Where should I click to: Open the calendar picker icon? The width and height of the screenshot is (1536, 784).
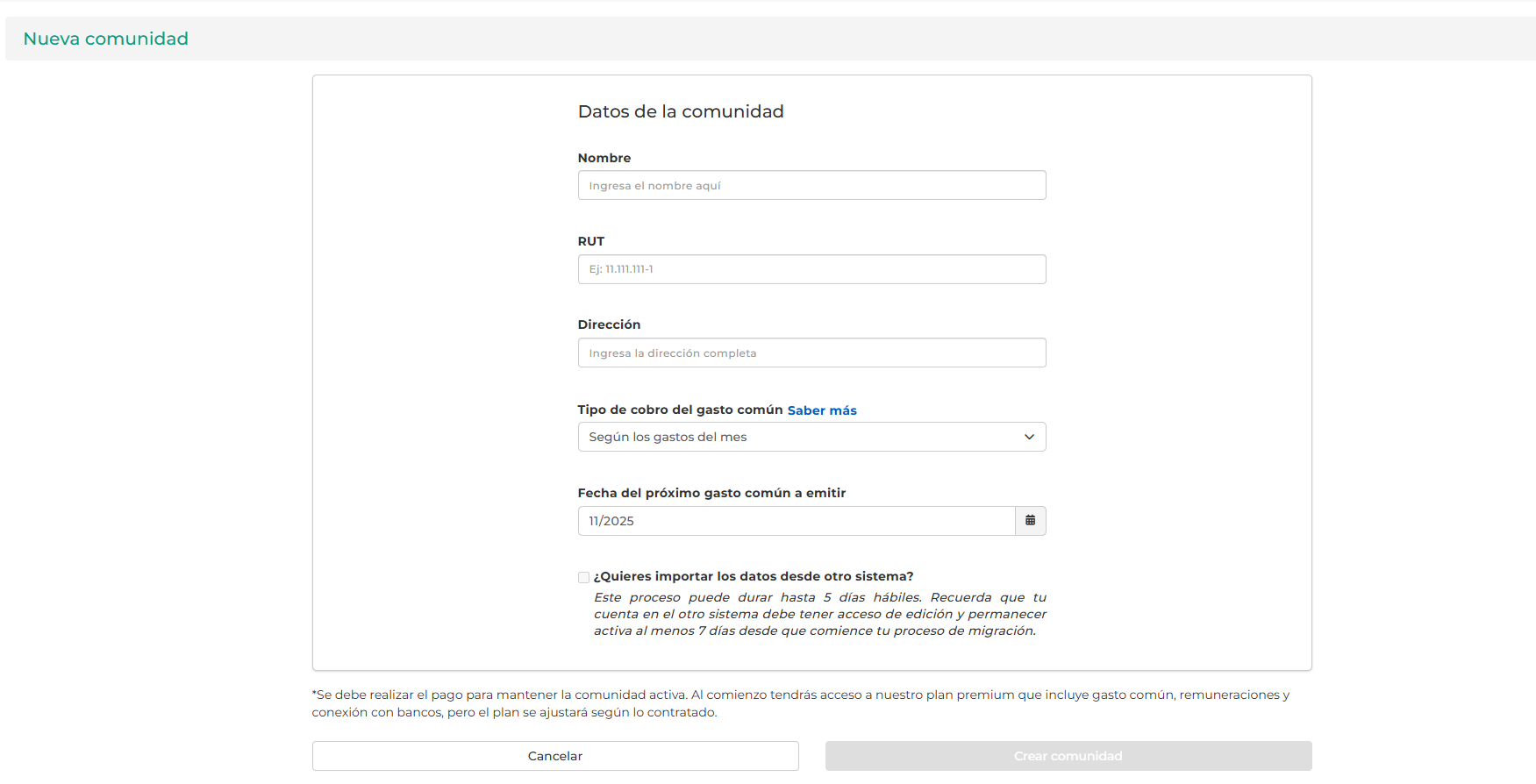[x=1030, y=521]
